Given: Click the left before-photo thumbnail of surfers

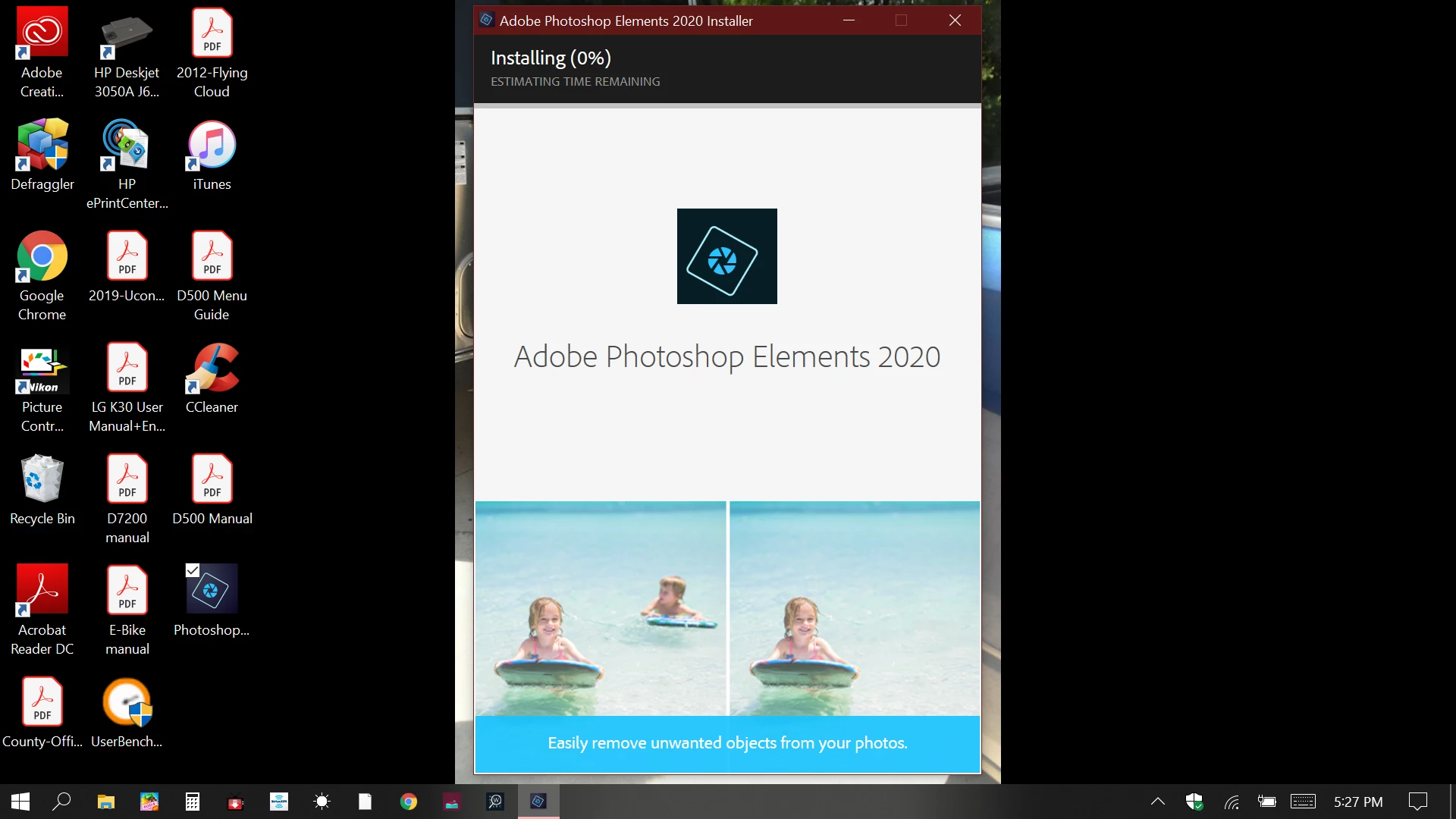Looking at the screenshot, I should [601, 608].
